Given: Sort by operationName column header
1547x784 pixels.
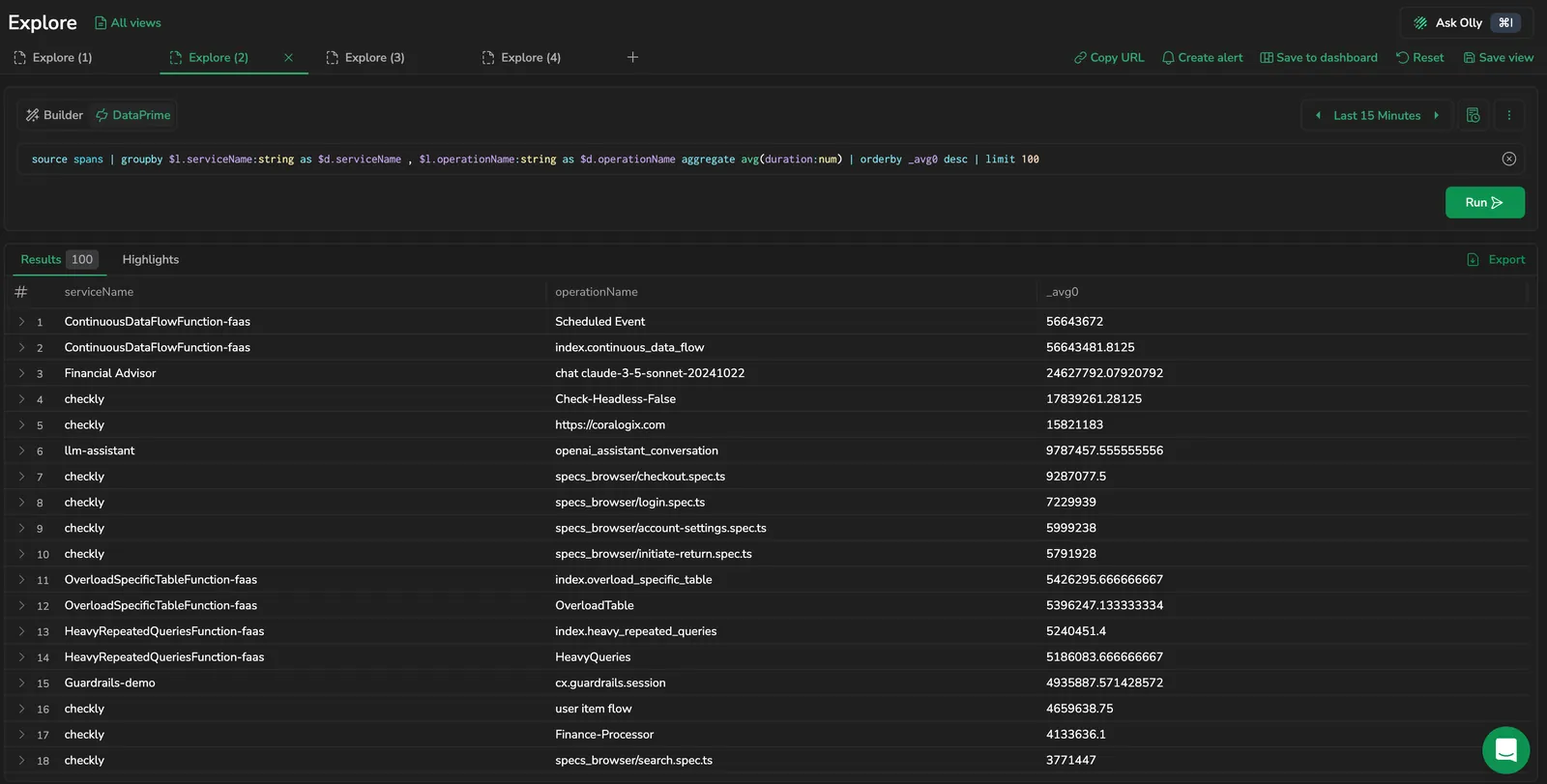Looking at the screenshot, I should [597, 292].
